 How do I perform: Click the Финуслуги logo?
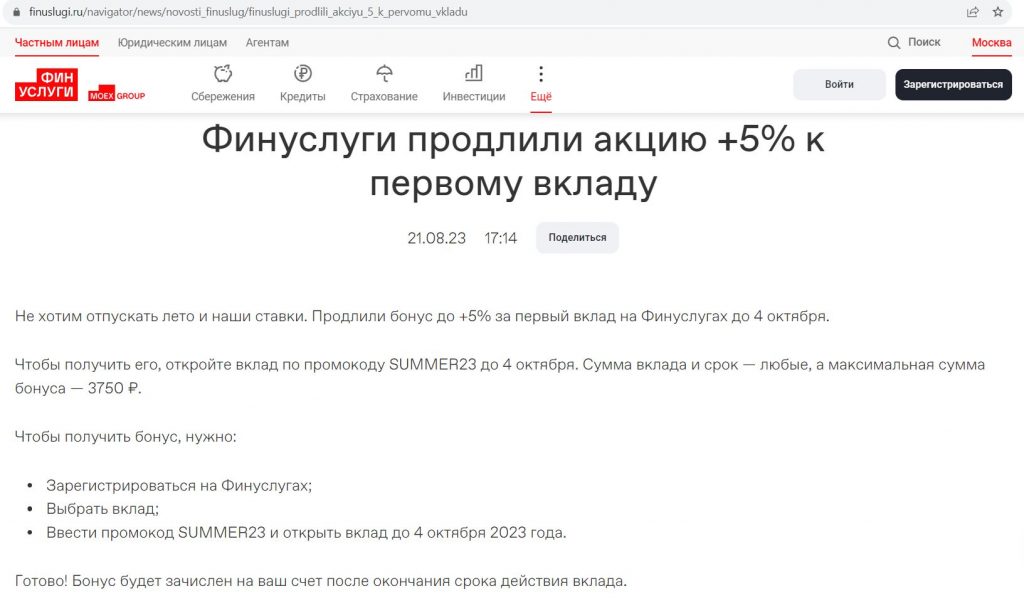point(46,84)
